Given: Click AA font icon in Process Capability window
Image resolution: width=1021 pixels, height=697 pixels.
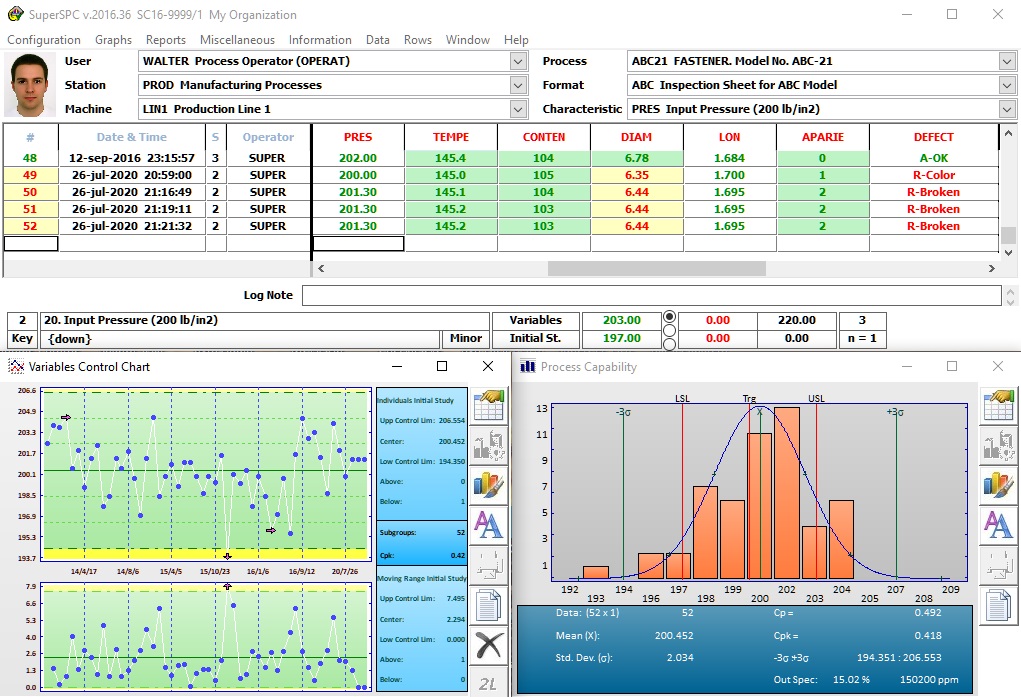Looking at the screenshot, I should (x=999, y=523).
